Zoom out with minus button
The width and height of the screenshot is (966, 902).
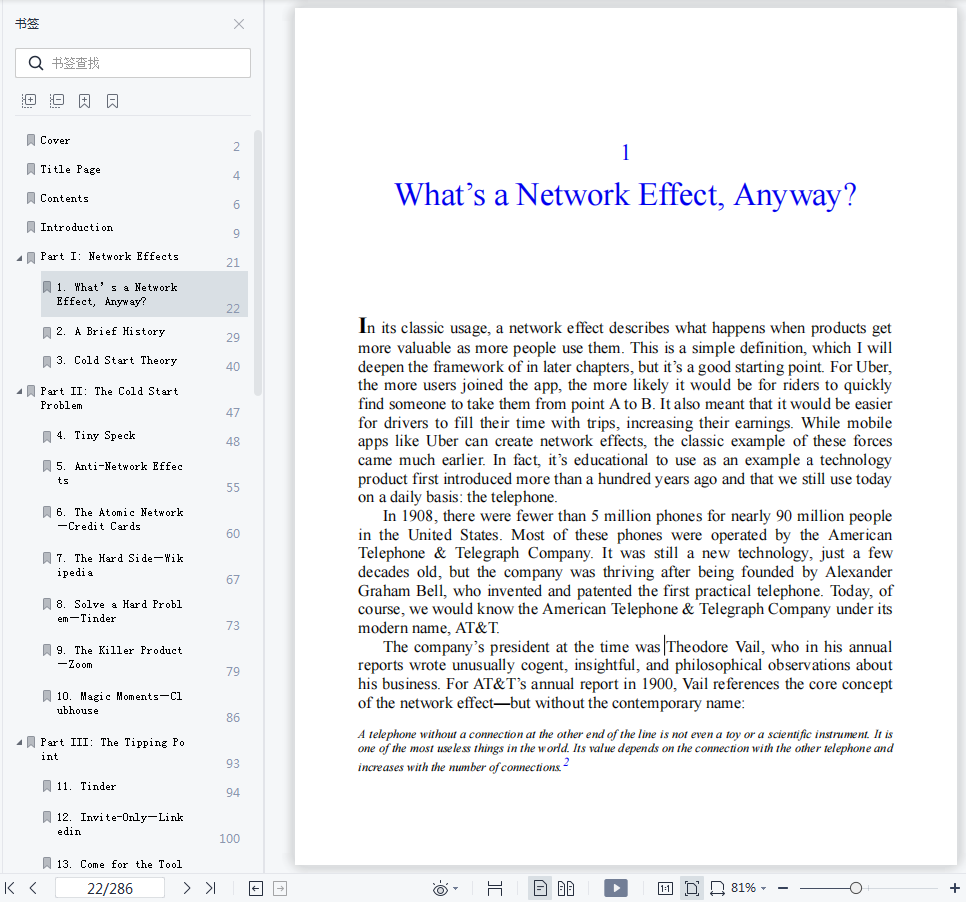point(783,888)
